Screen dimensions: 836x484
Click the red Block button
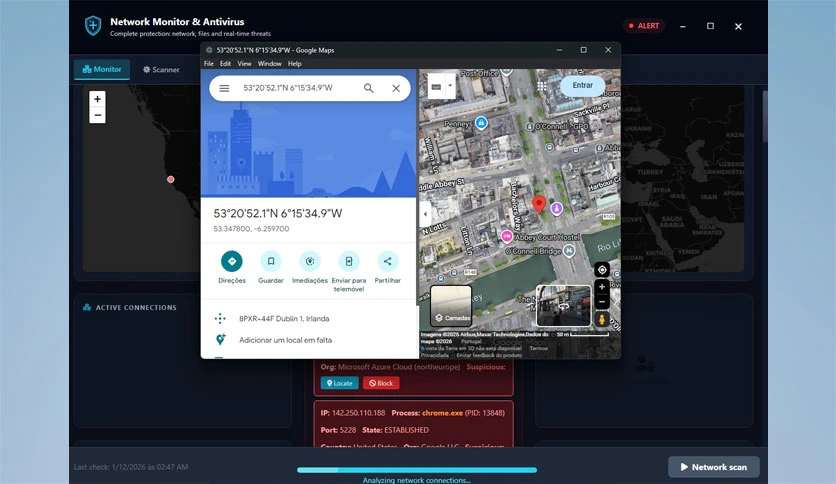click(x=381, y=383)
